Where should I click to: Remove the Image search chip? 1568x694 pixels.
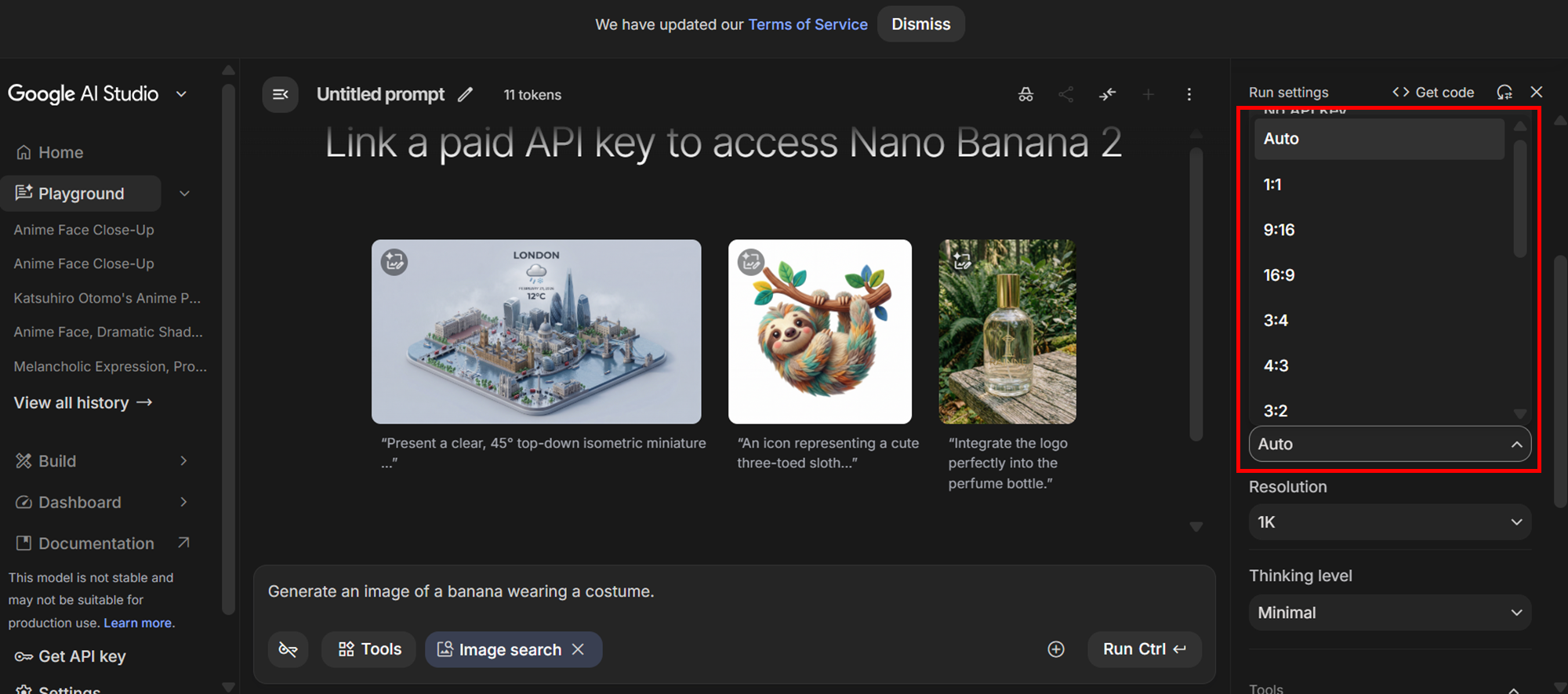[579, 649]
